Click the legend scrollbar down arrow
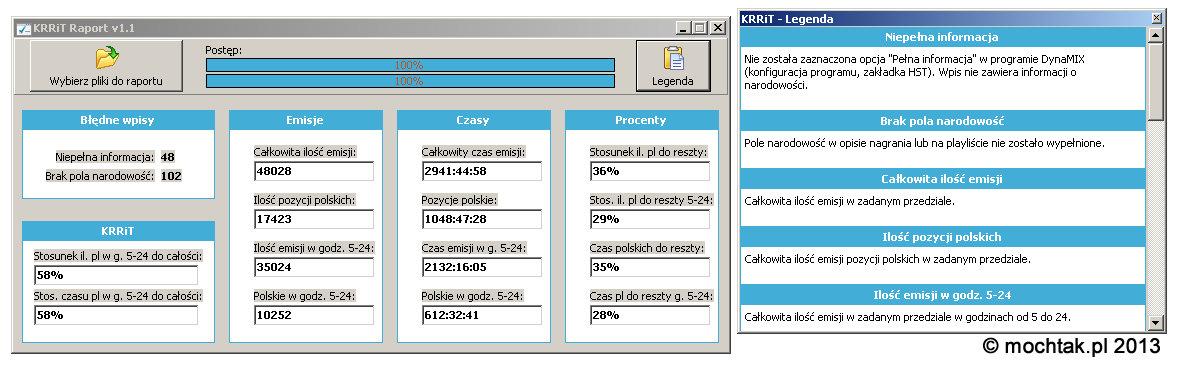This screenshot has width=1188, height=381. click(x=1155, y=323)
